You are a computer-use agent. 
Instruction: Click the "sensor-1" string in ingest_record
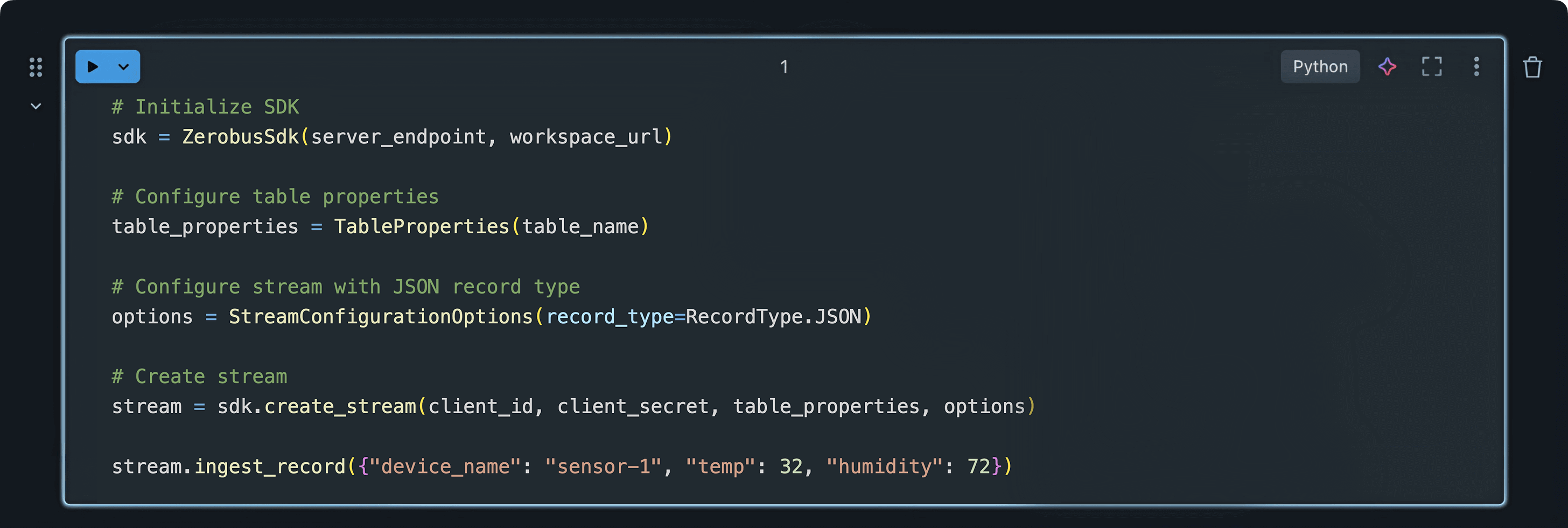[603, 467]
